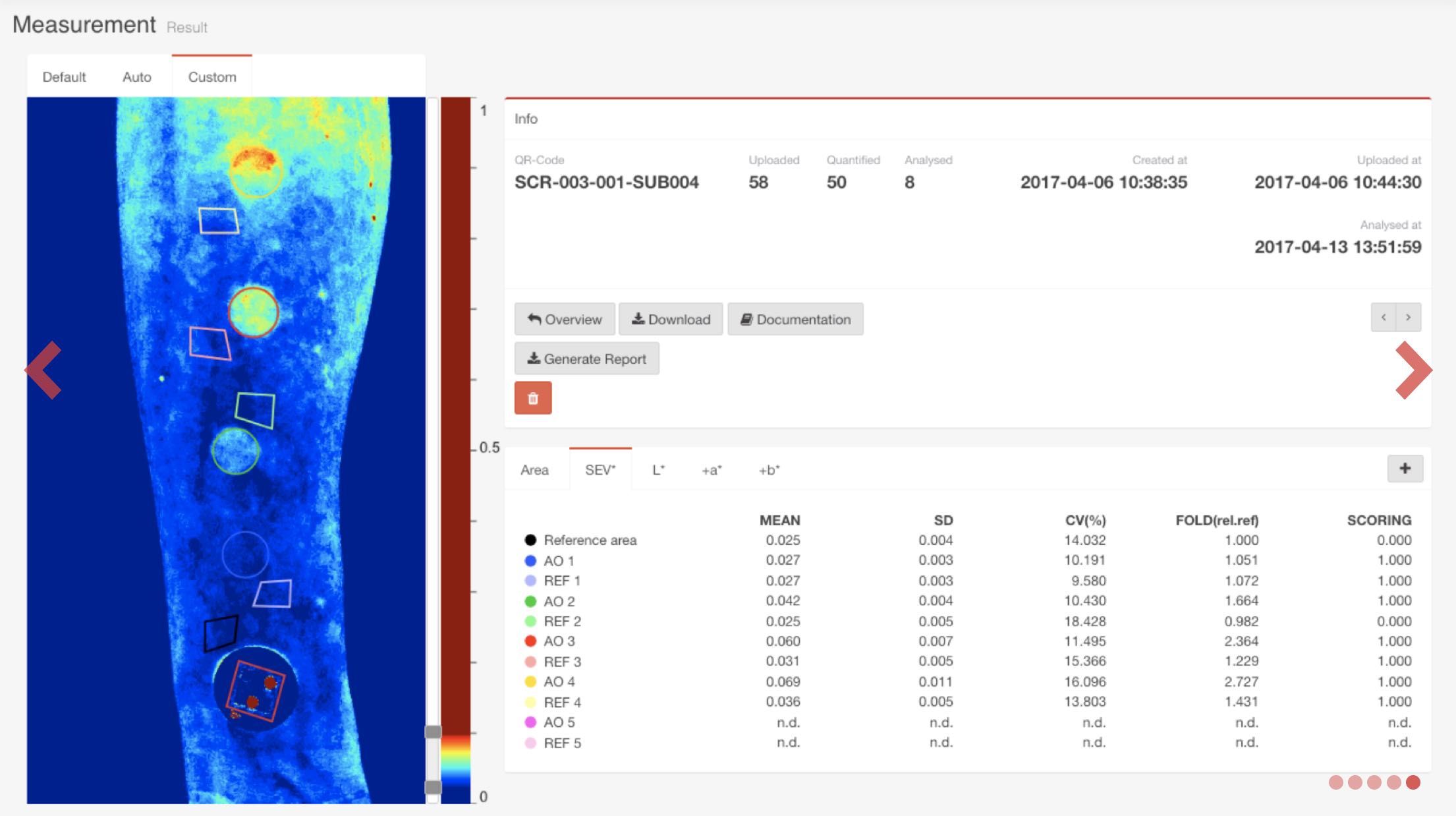This screenshot has width=1456, height=816.
Task: Click REF 2 CV value 18.428
Action: pos(1085,621)
